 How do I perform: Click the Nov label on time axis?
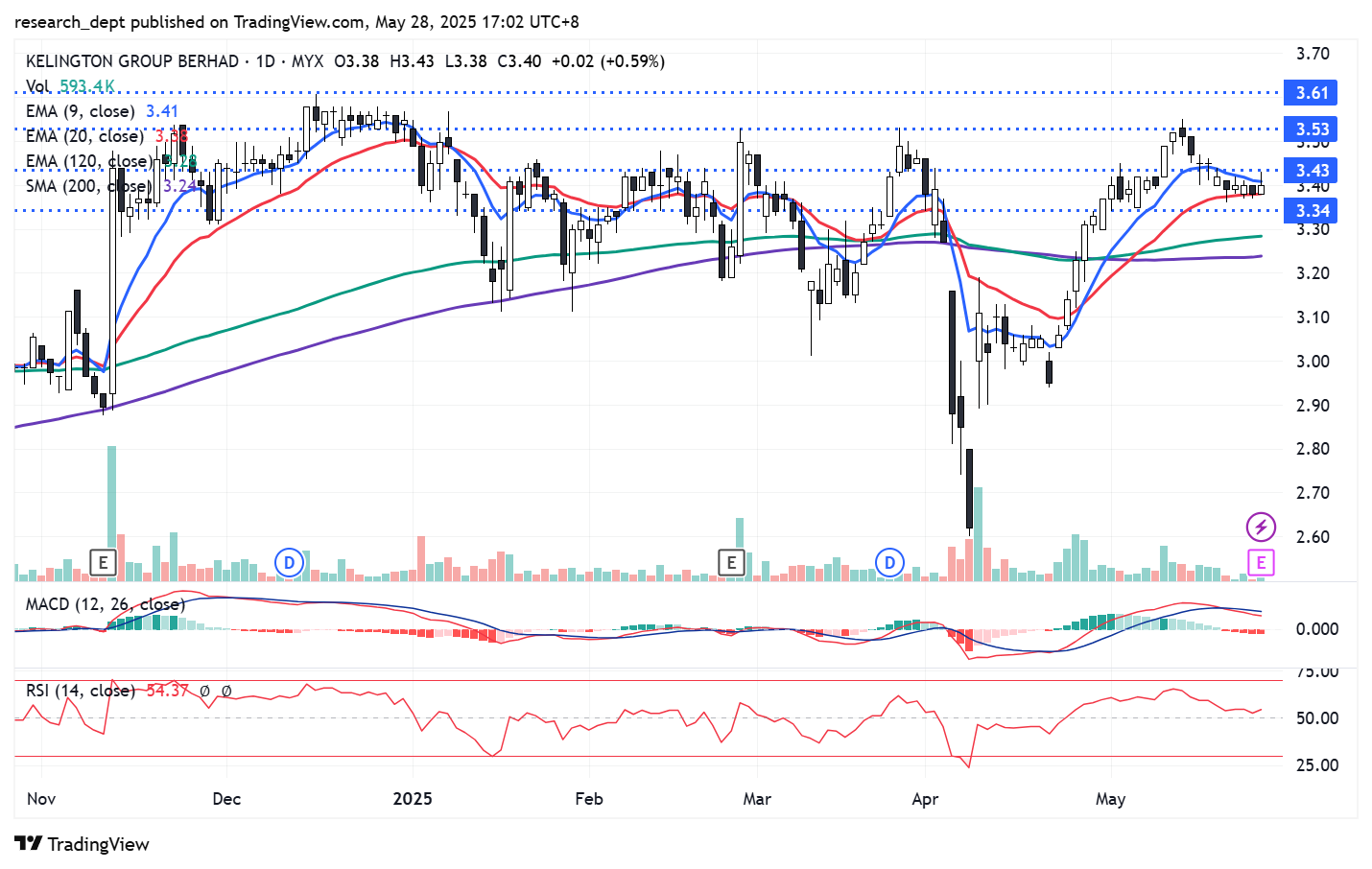(41, 799)
